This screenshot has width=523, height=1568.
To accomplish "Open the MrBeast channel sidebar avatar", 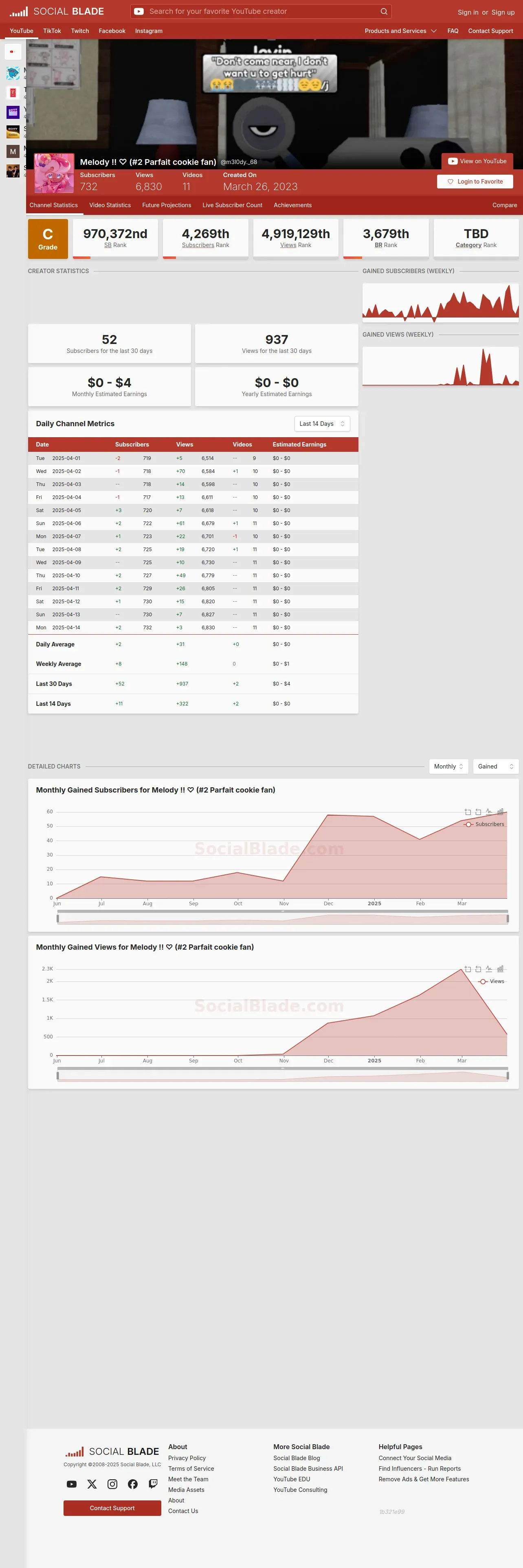I will [x=13, y=74].
